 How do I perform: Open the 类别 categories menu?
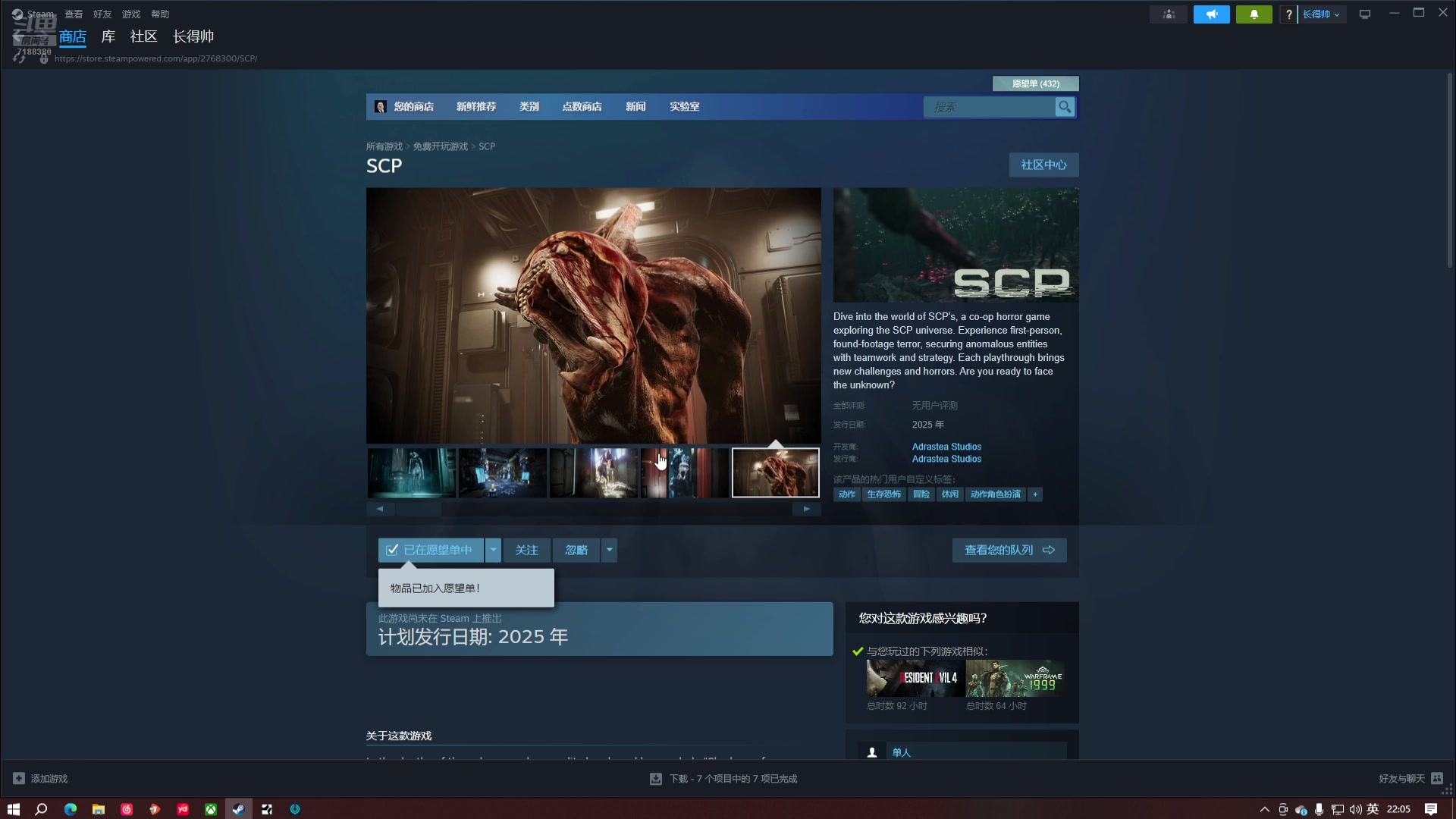pos(529,107)
